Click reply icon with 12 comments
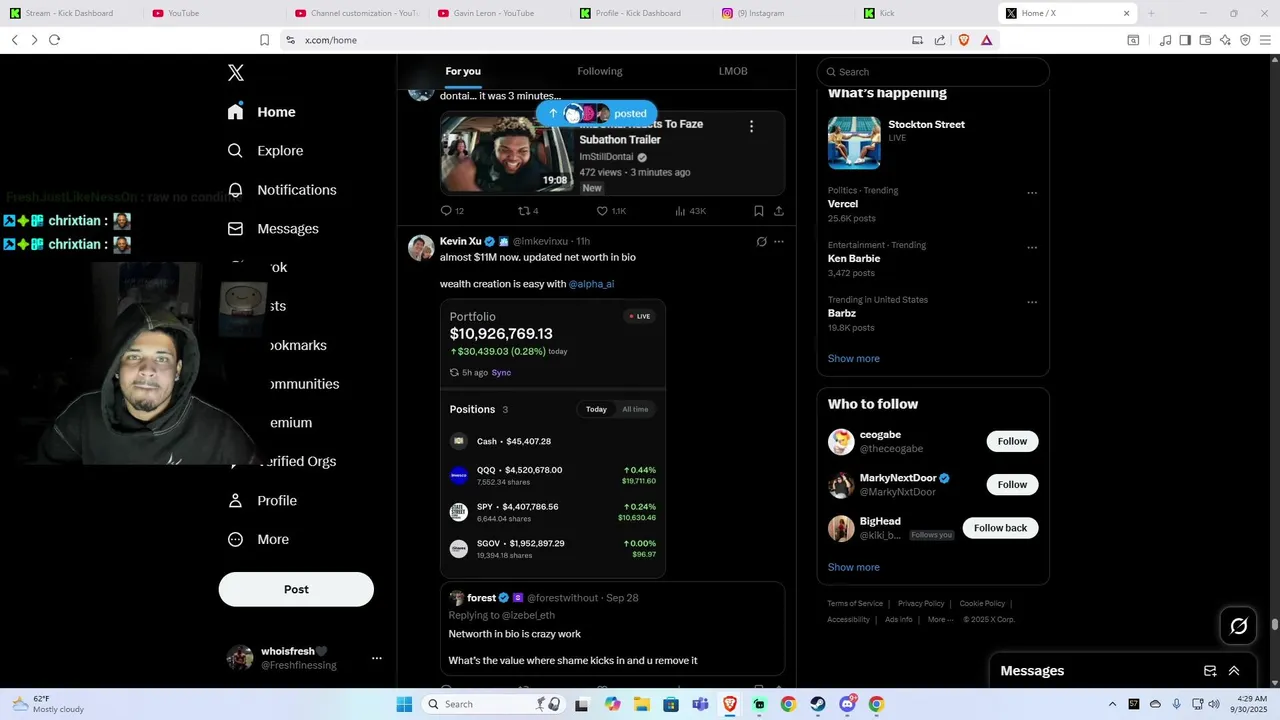This screenshot has width=1280, height=720. (452, 211)
